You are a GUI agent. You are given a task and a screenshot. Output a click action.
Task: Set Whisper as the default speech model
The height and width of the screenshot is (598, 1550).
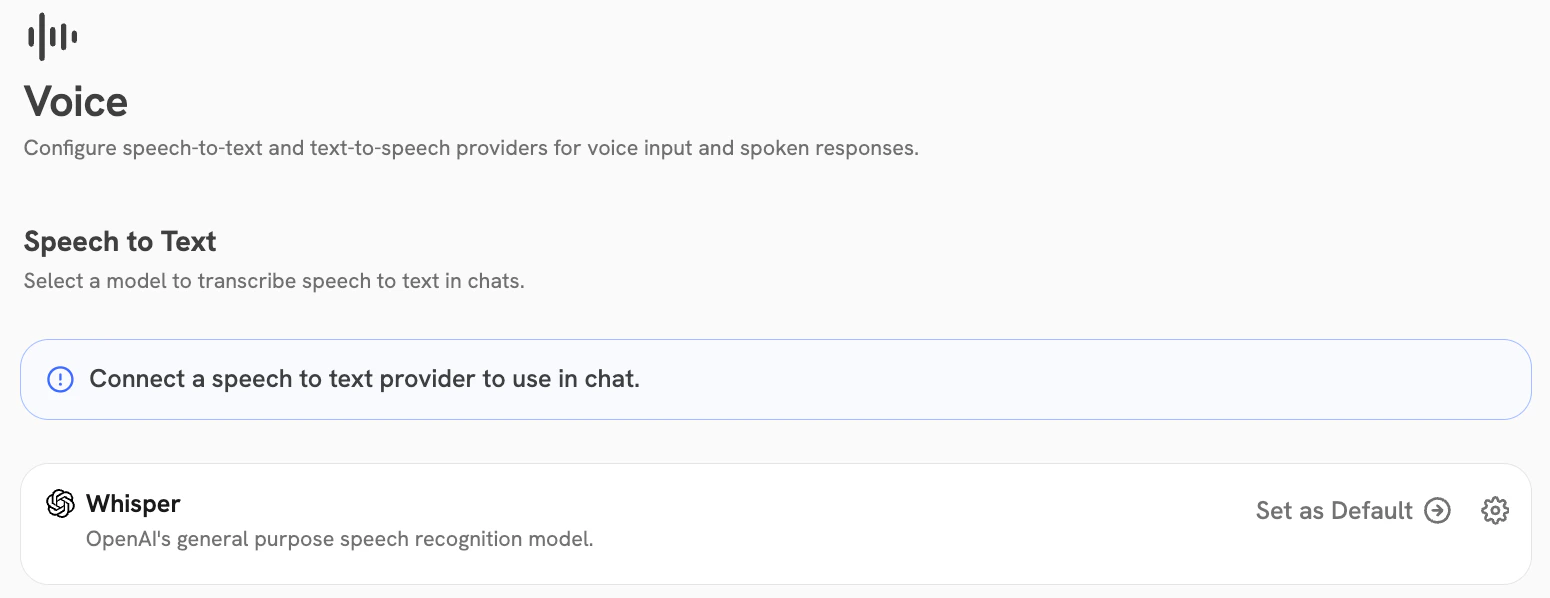coord(1333,510)
